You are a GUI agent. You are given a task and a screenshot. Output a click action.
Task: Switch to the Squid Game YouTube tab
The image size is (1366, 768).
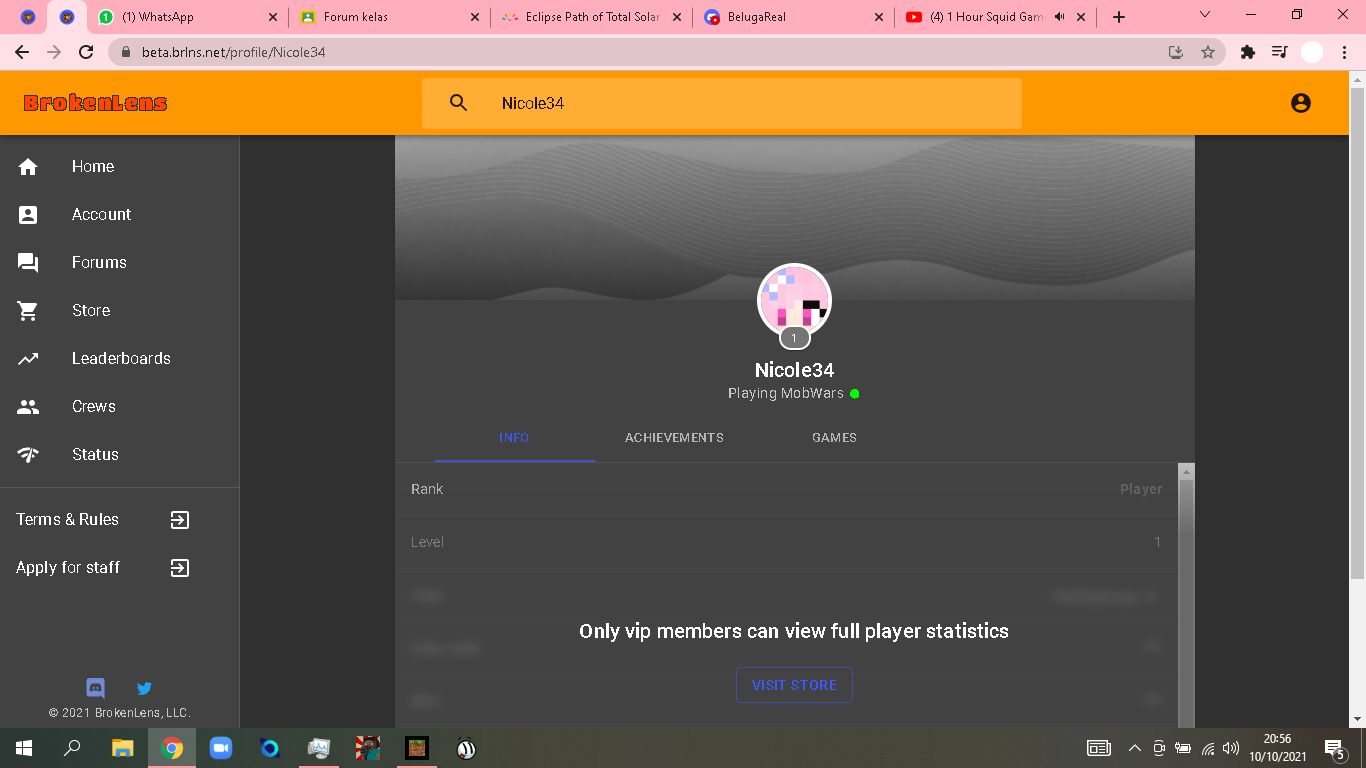click(996, 17)
